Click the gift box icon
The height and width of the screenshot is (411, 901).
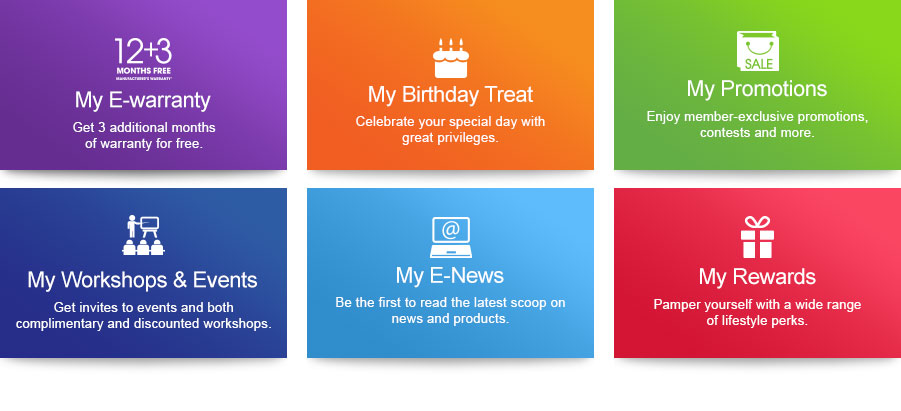point(757,236)
